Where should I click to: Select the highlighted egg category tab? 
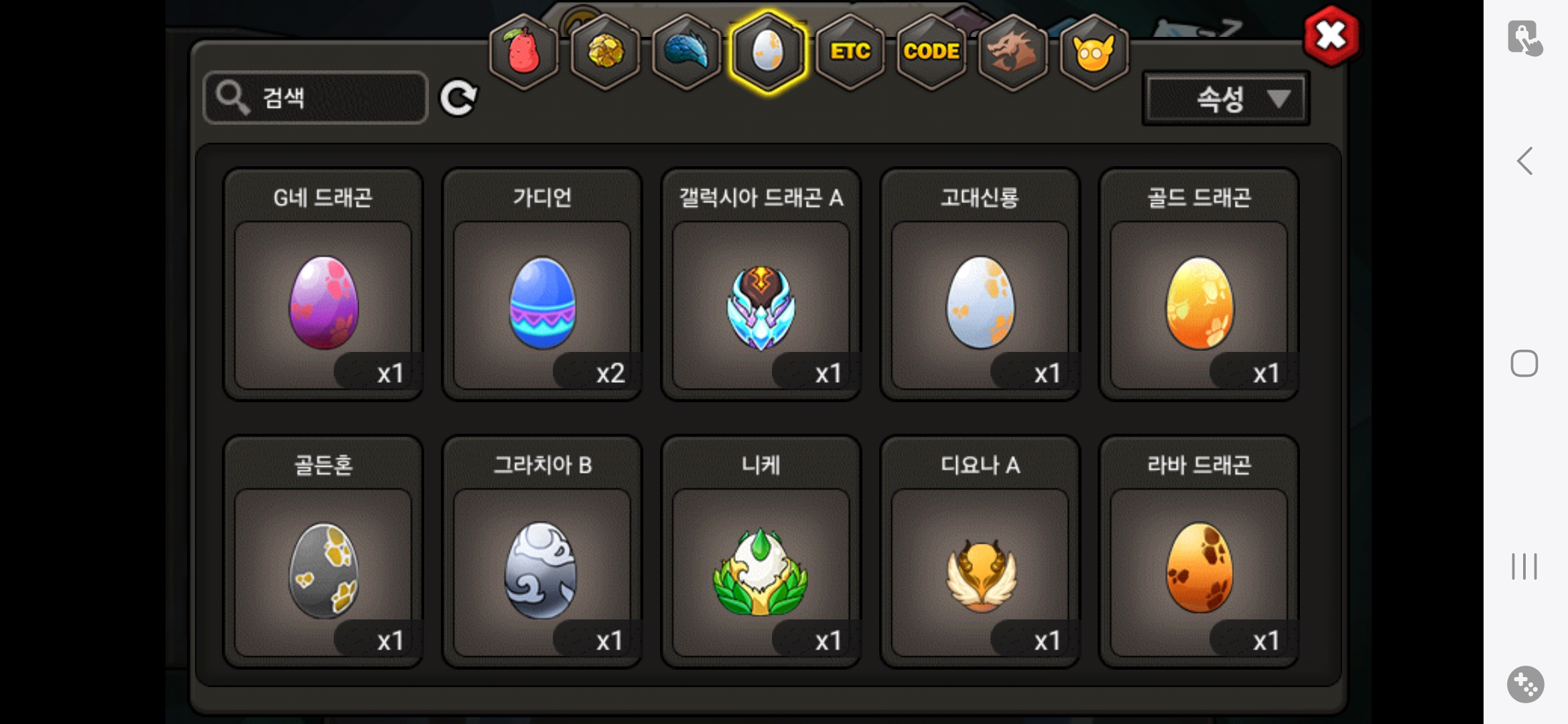point(768,52)
